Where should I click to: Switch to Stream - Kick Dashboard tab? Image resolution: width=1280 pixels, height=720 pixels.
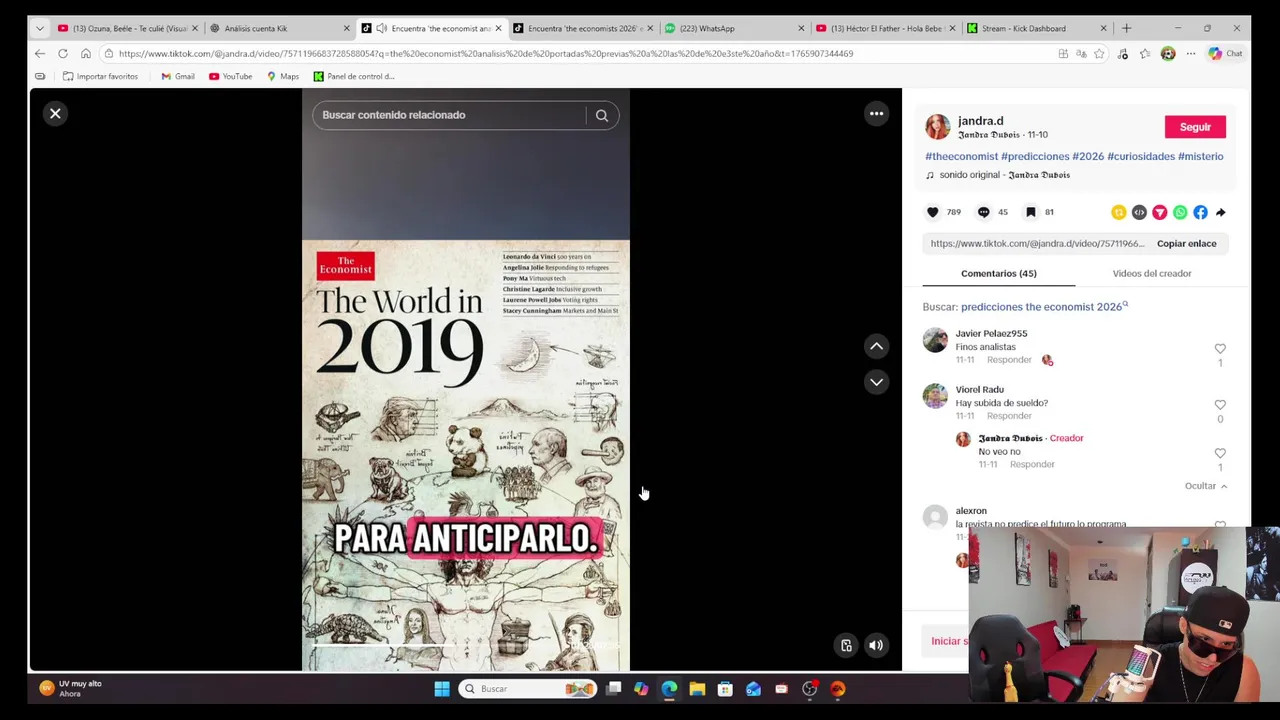1036,28
